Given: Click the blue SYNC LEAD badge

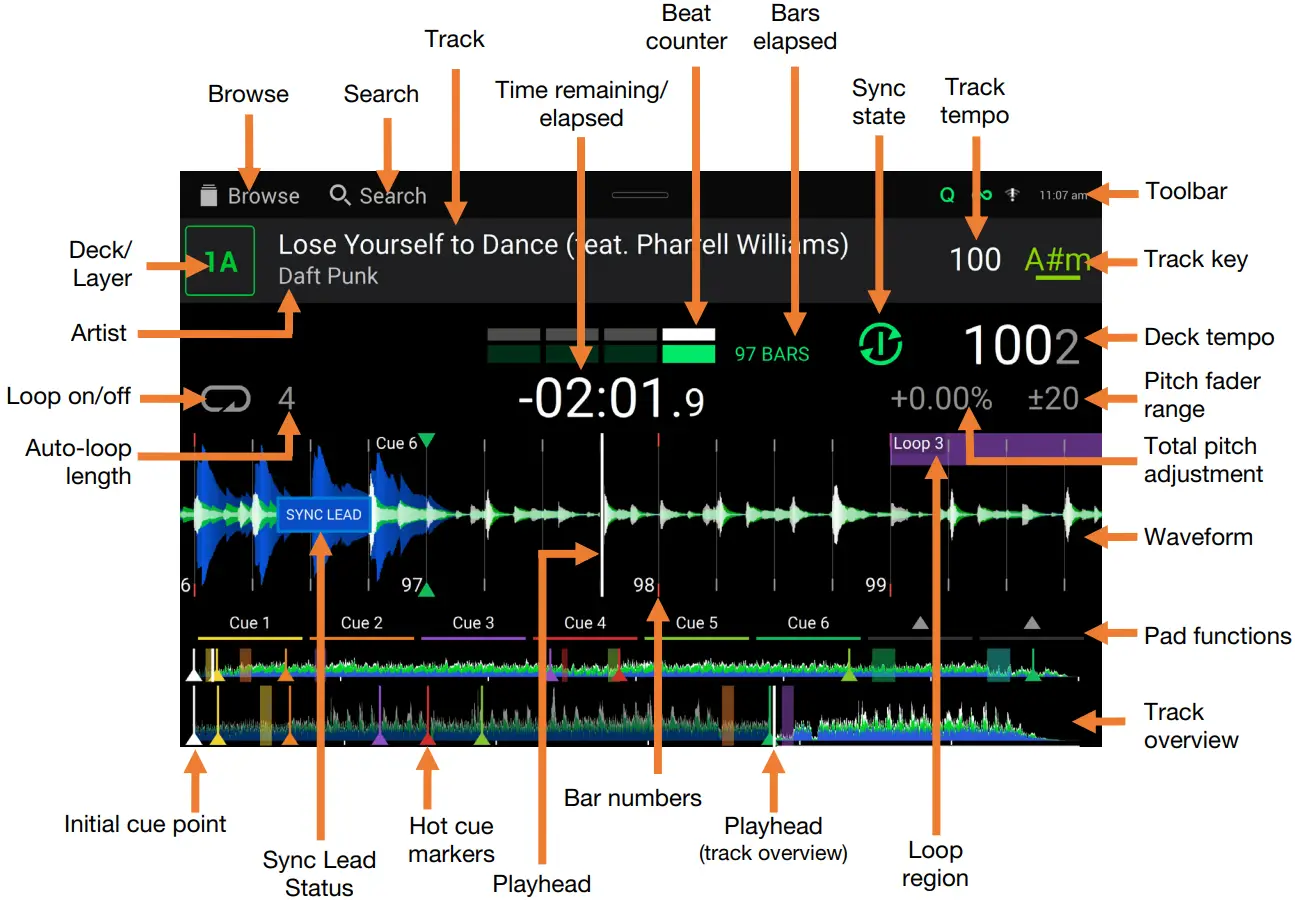Looking at the screenshot, I should point(323,515).
